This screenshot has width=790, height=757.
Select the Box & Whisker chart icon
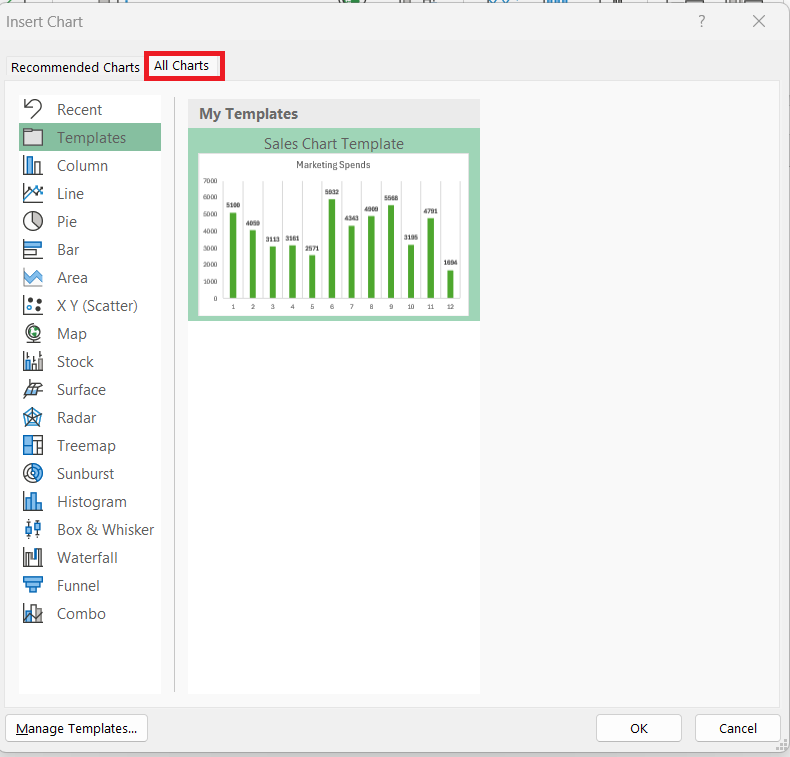click(33, 529)
